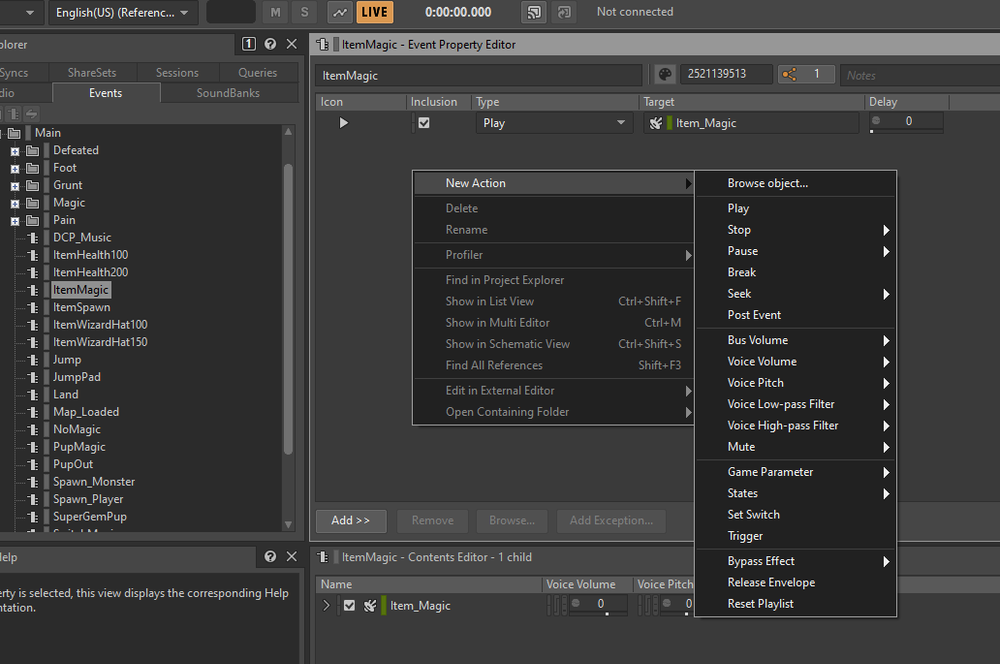The image size is (1000, 664).
Task: Click the references icon showing count 1
Action: (x=806, y=74)
